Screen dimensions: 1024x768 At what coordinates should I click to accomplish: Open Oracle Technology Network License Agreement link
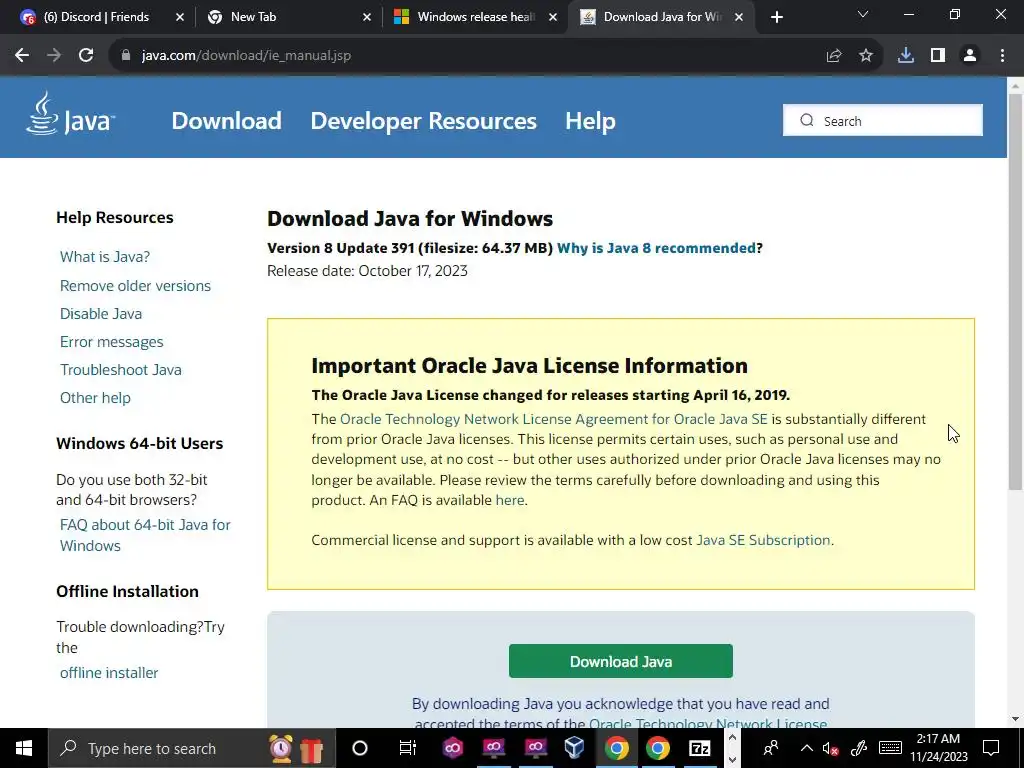[554, 419]
